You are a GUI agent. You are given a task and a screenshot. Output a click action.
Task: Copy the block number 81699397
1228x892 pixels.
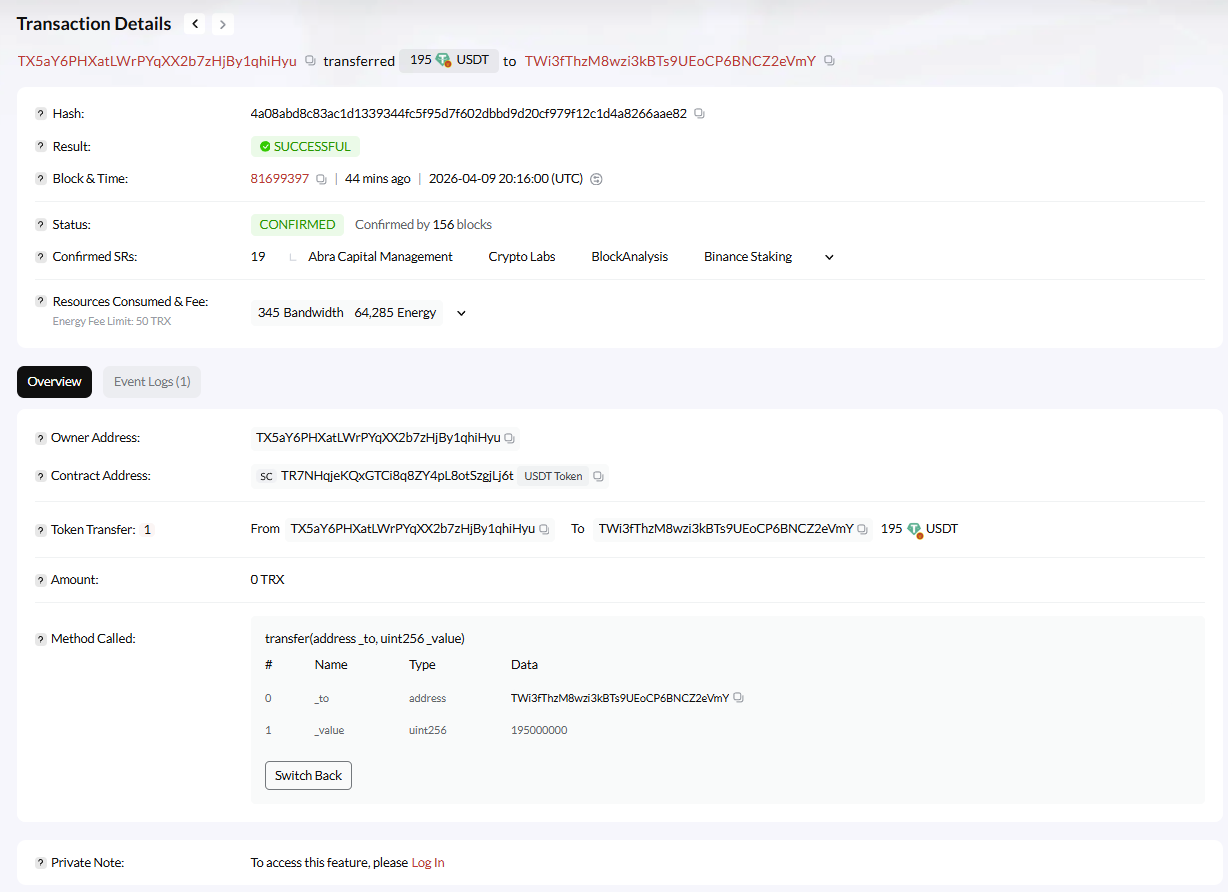321,180
